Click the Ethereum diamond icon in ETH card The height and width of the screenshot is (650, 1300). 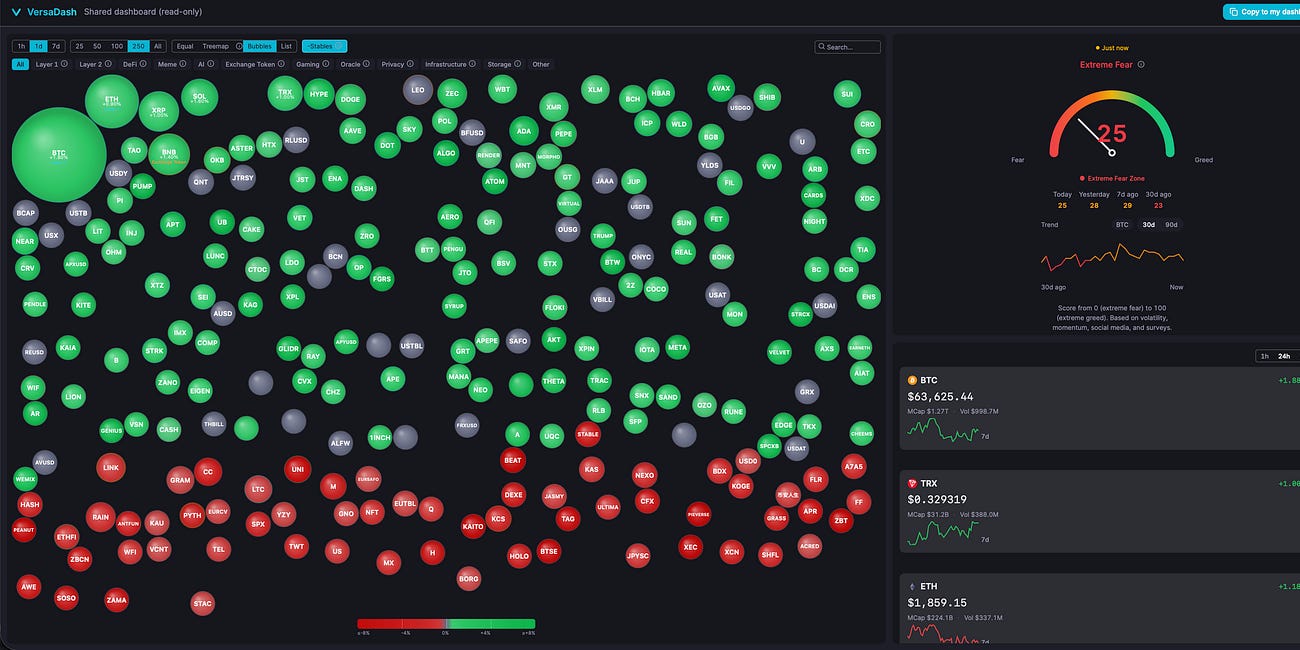click(x=912, y=586)
